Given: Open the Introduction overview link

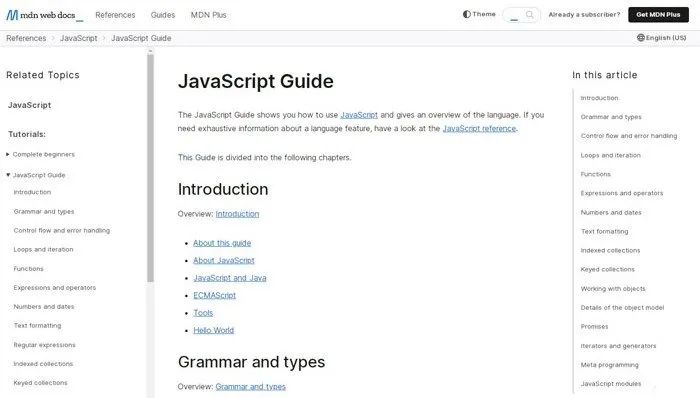Looking at the screenshot, I should tap(237, 214).
